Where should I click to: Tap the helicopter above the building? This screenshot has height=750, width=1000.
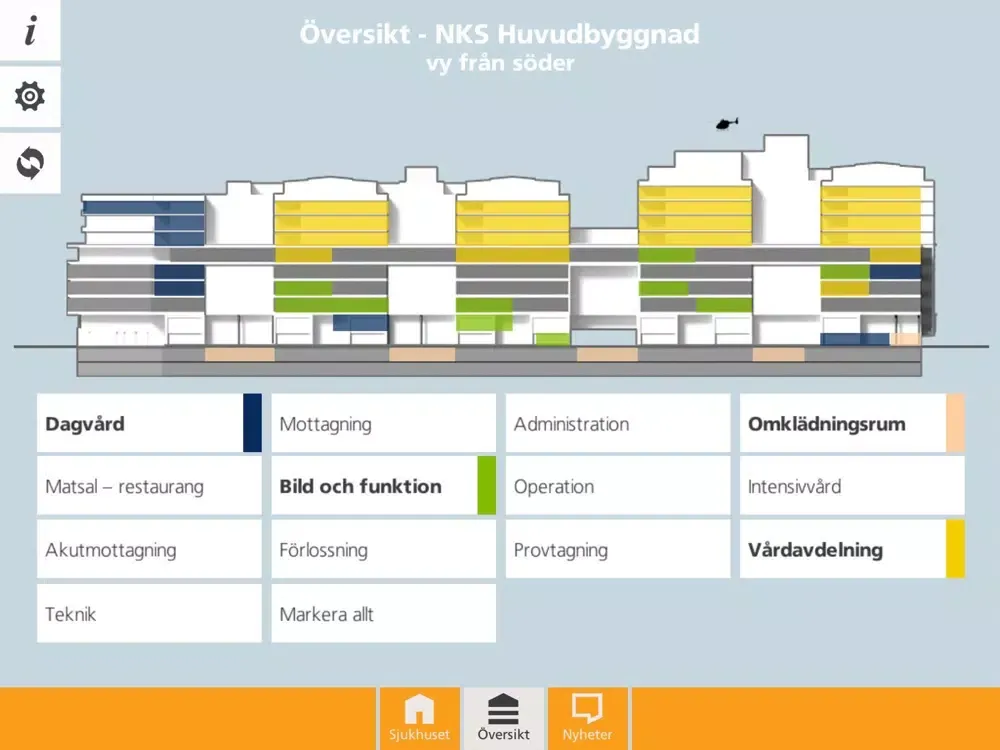coord(726,123)
